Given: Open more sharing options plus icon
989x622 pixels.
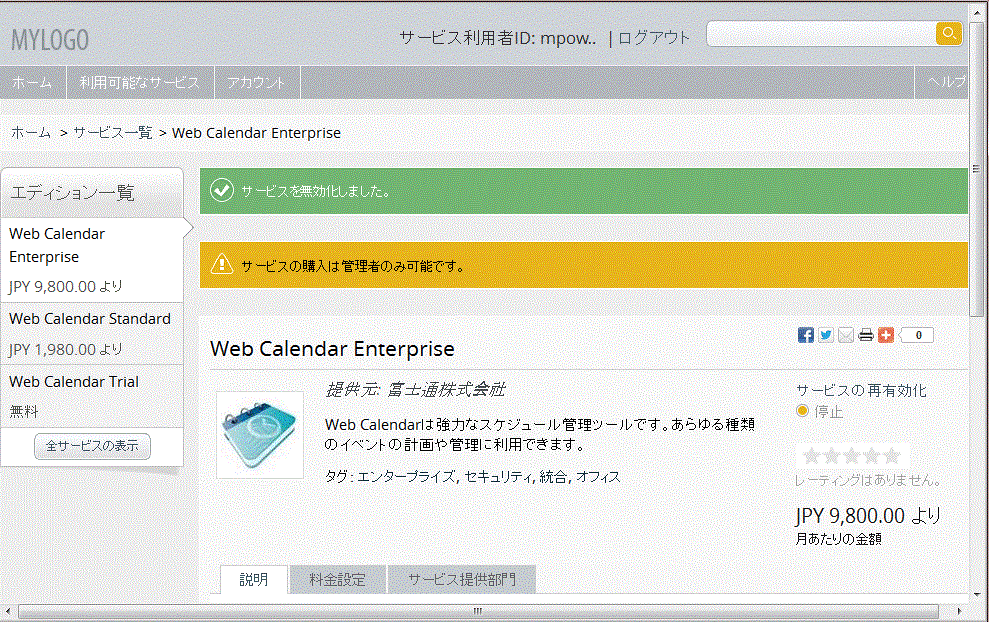Looking at the screenshot, I should point(886,335).
